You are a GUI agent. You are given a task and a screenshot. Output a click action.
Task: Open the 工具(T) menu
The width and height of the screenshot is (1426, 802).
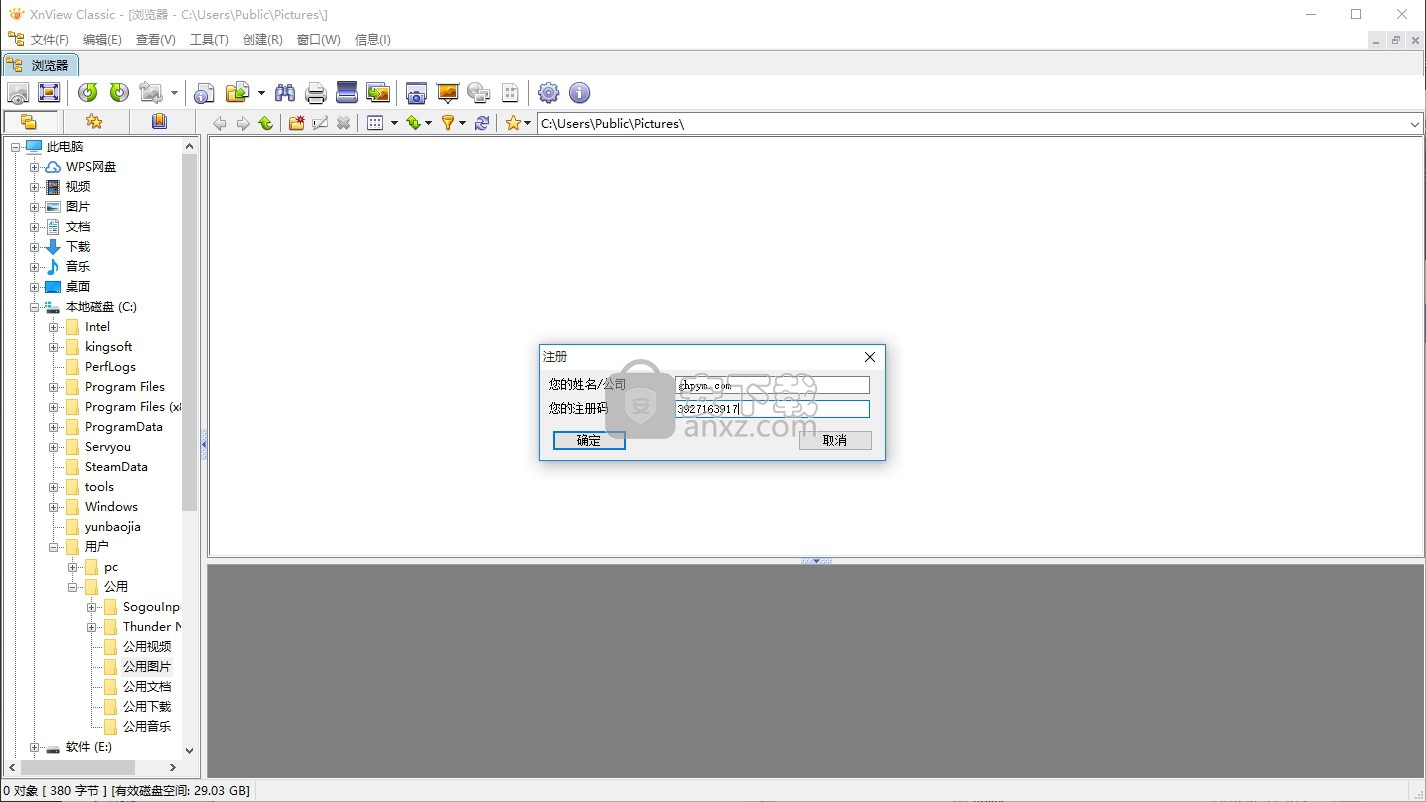209,40
